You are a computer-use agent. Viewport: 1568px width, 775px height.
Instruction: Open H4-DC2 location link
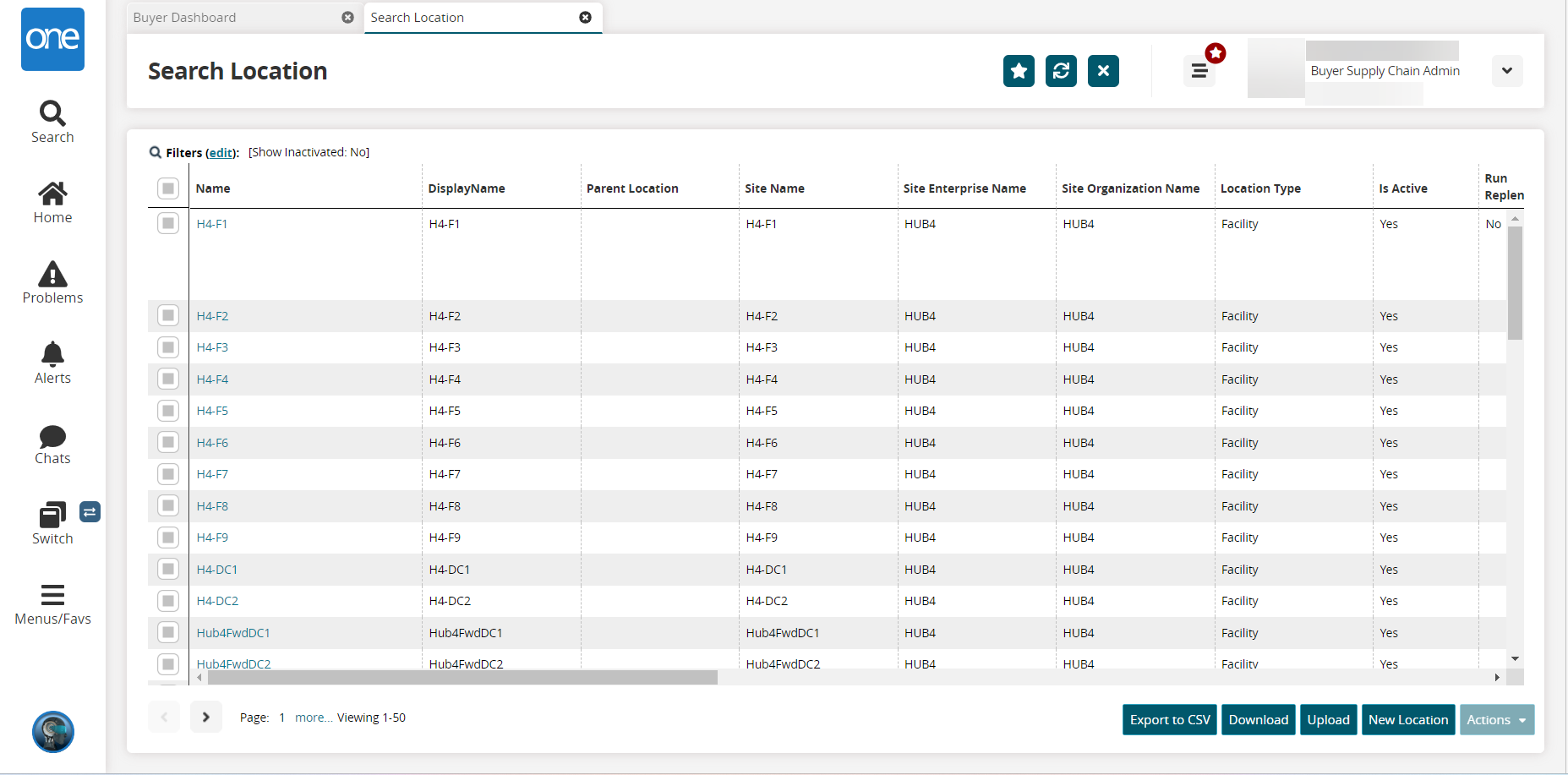(x=217, y=601)
